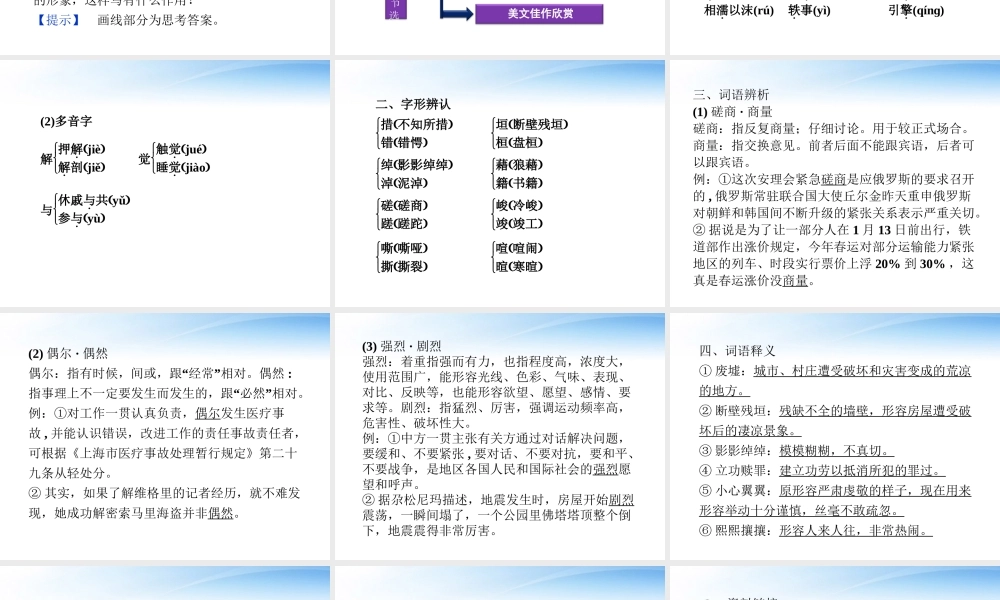Click the entry 淖(泥淖)
This screenshot has height=600, width=1000.
point(404,183)
